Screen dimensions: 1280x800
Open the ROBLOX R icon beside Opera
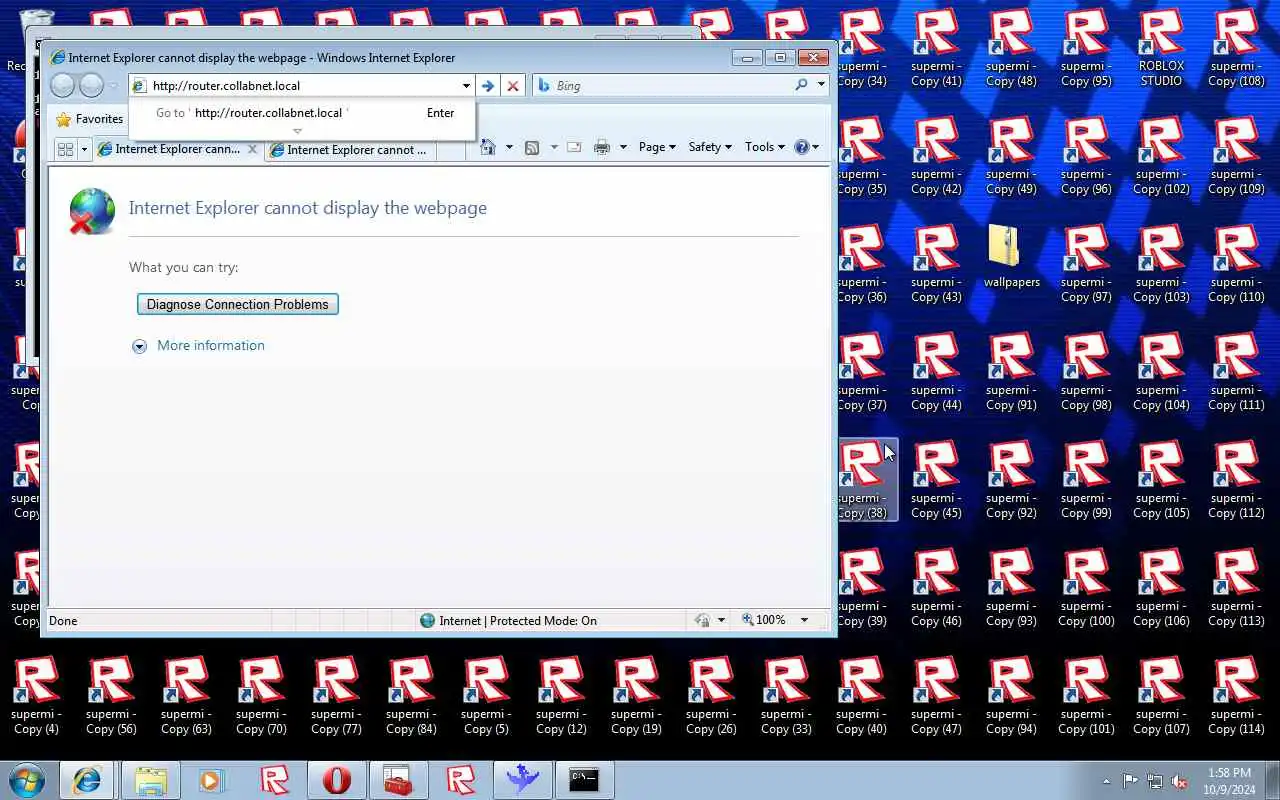[275, 780]
